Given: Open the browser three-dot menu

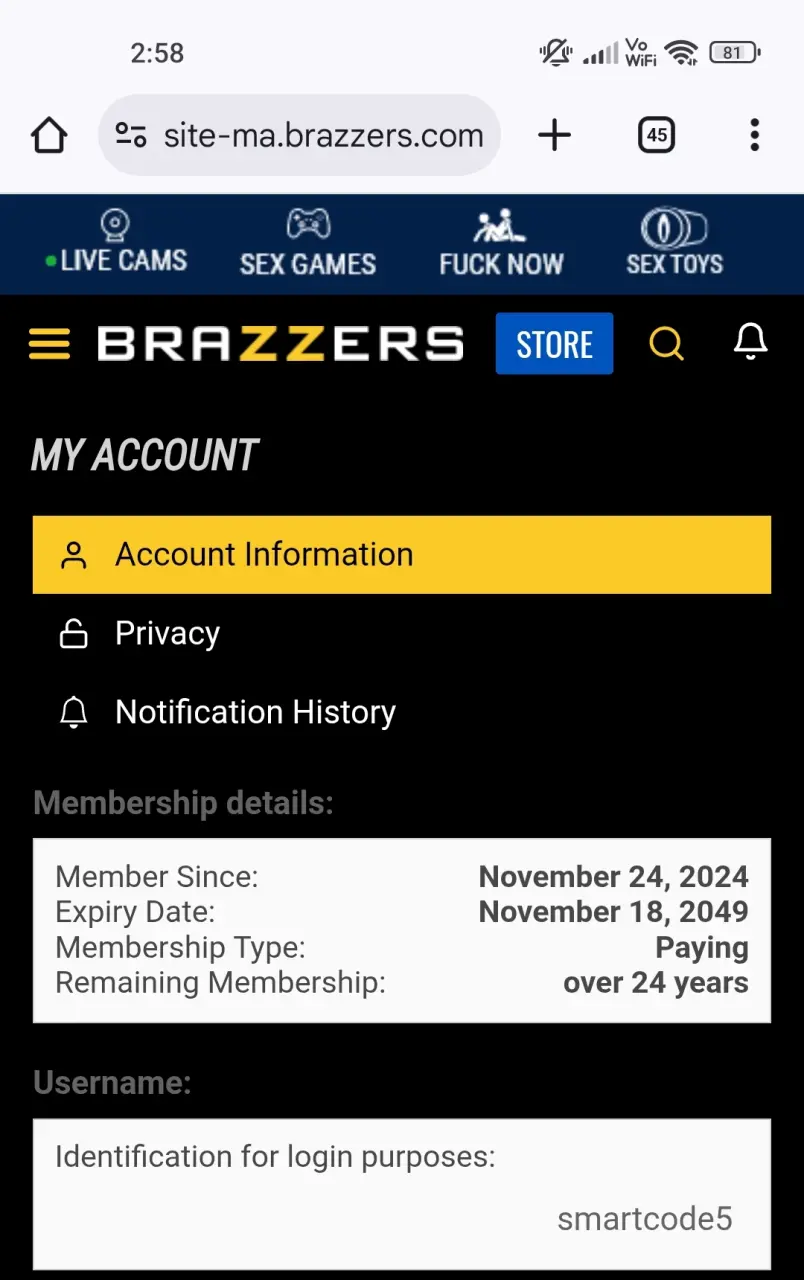Looking at the screenshot, I should [x=754, y=135].
